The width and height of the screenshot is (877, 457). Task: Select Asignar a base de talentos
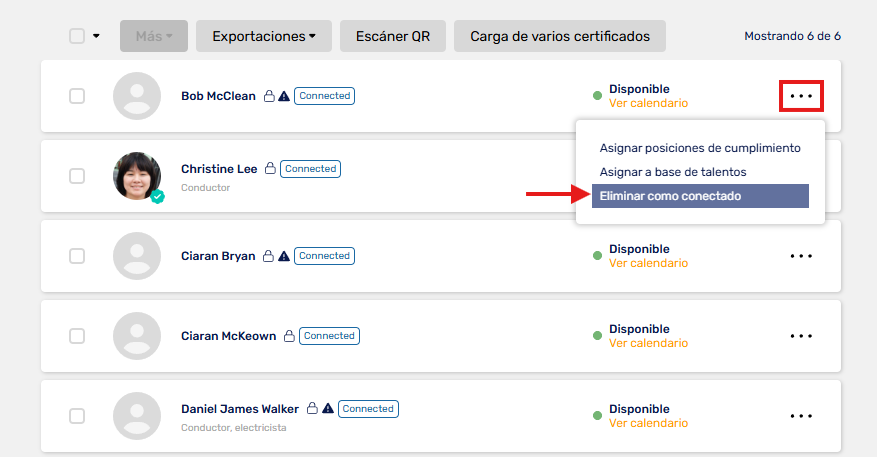673,172
